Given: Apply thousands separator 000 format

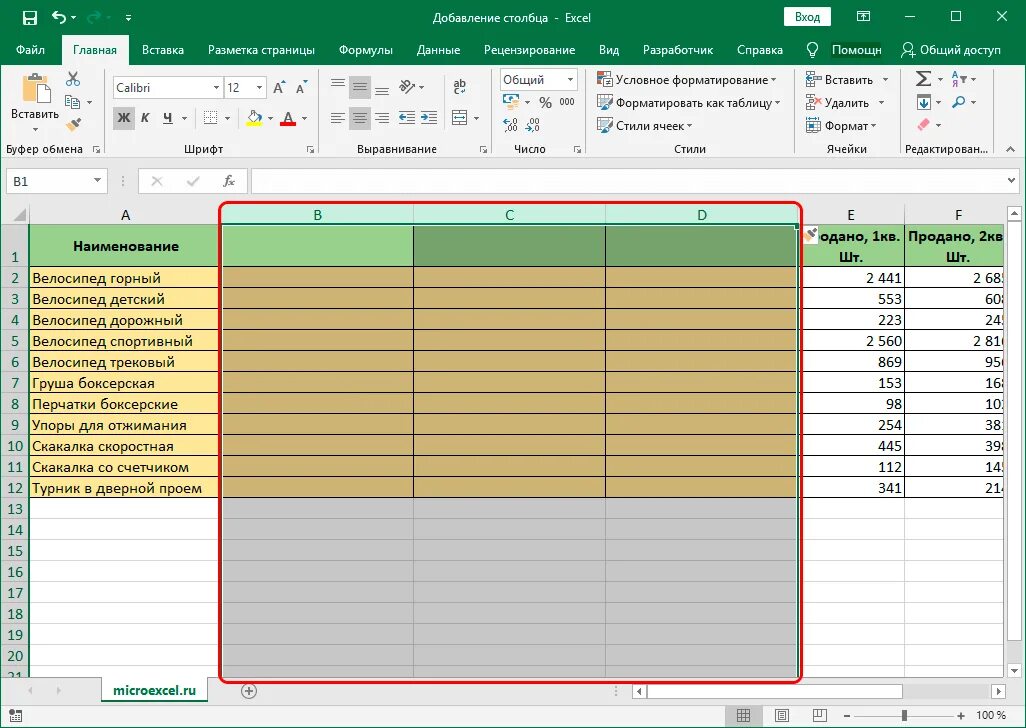Looking at the screenshot, I should click(567, 102).
